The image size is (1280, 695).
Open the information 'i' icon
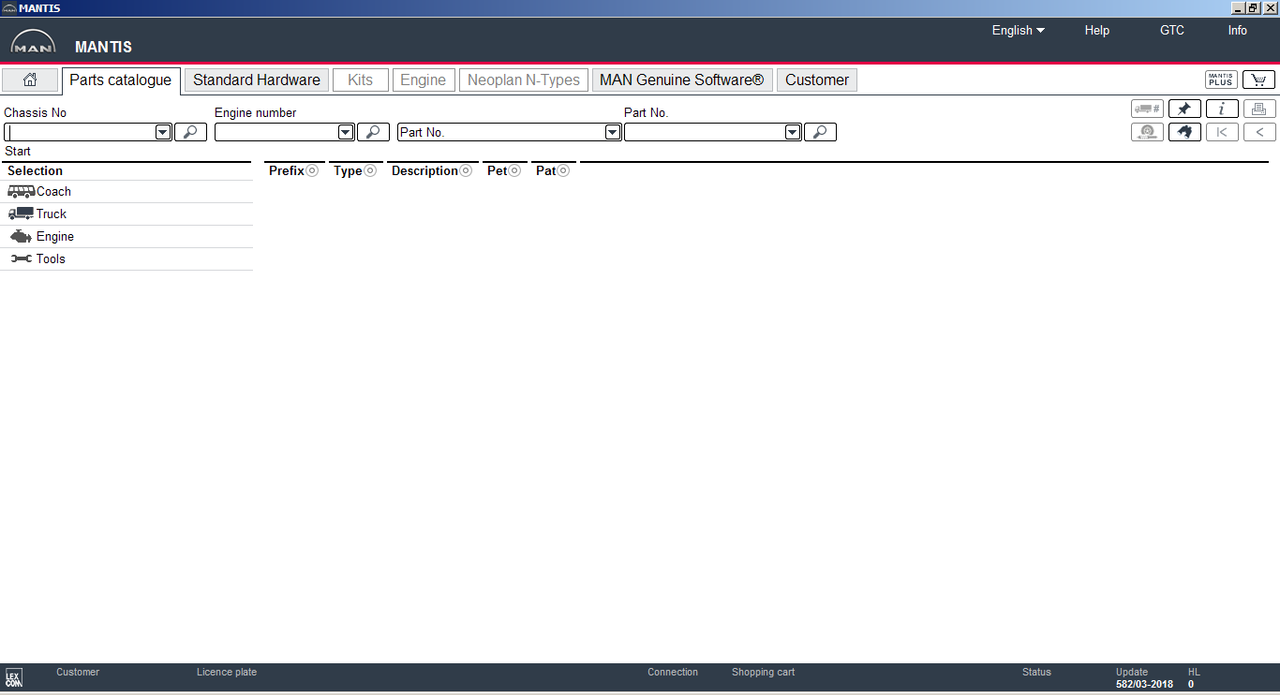pyautogui.click(x=1222, y=109)
